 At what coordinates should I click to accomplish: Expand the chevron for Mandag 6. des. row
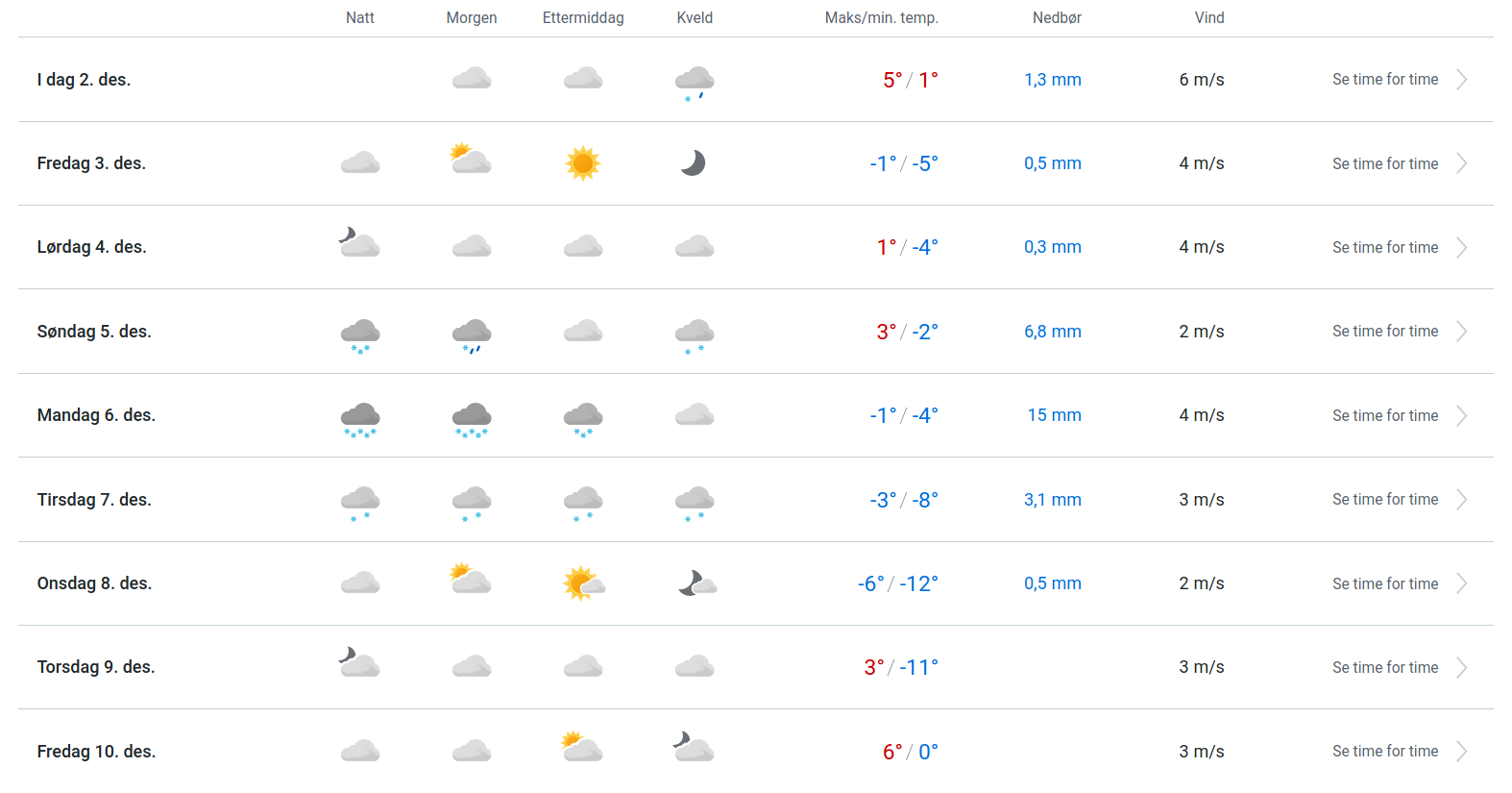1461,415
